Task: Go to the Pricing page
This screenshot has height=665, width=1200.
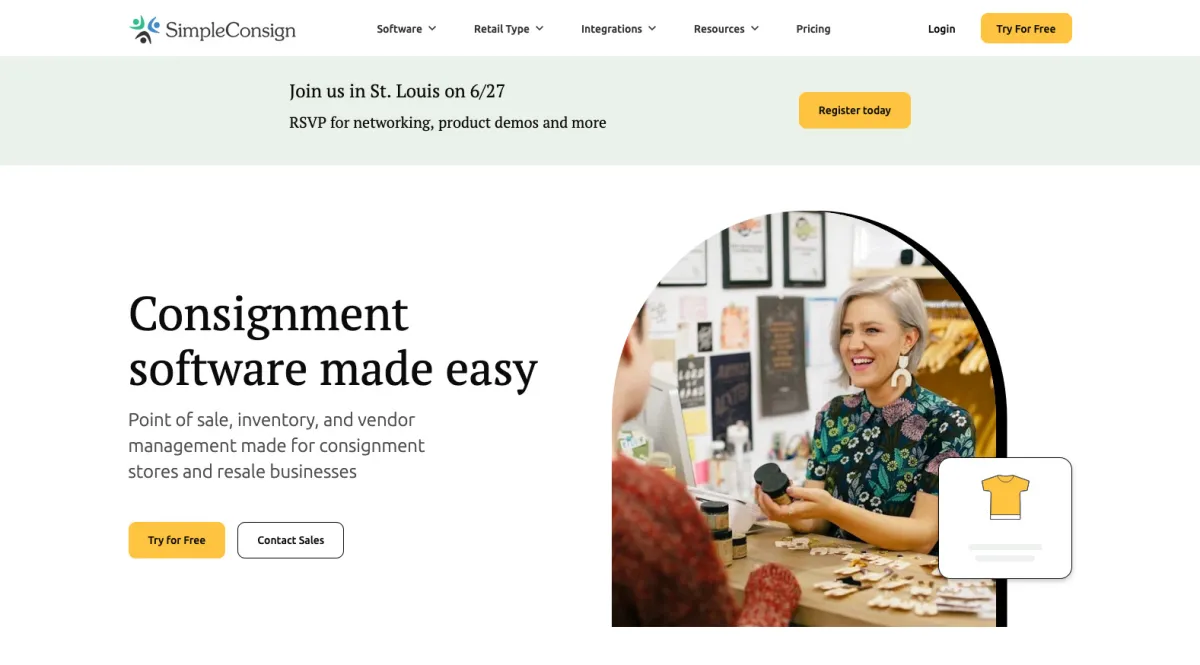Action: click(x=813, y=29)
